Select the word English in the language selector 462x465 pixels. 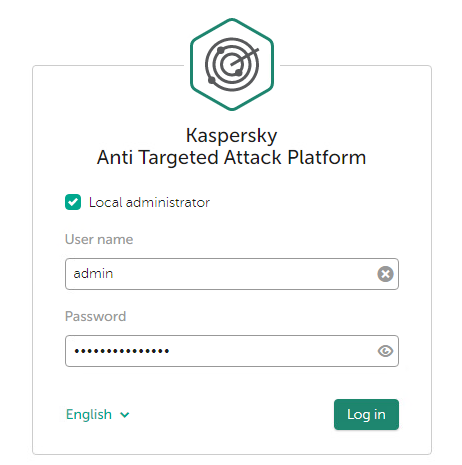(89, 415)
